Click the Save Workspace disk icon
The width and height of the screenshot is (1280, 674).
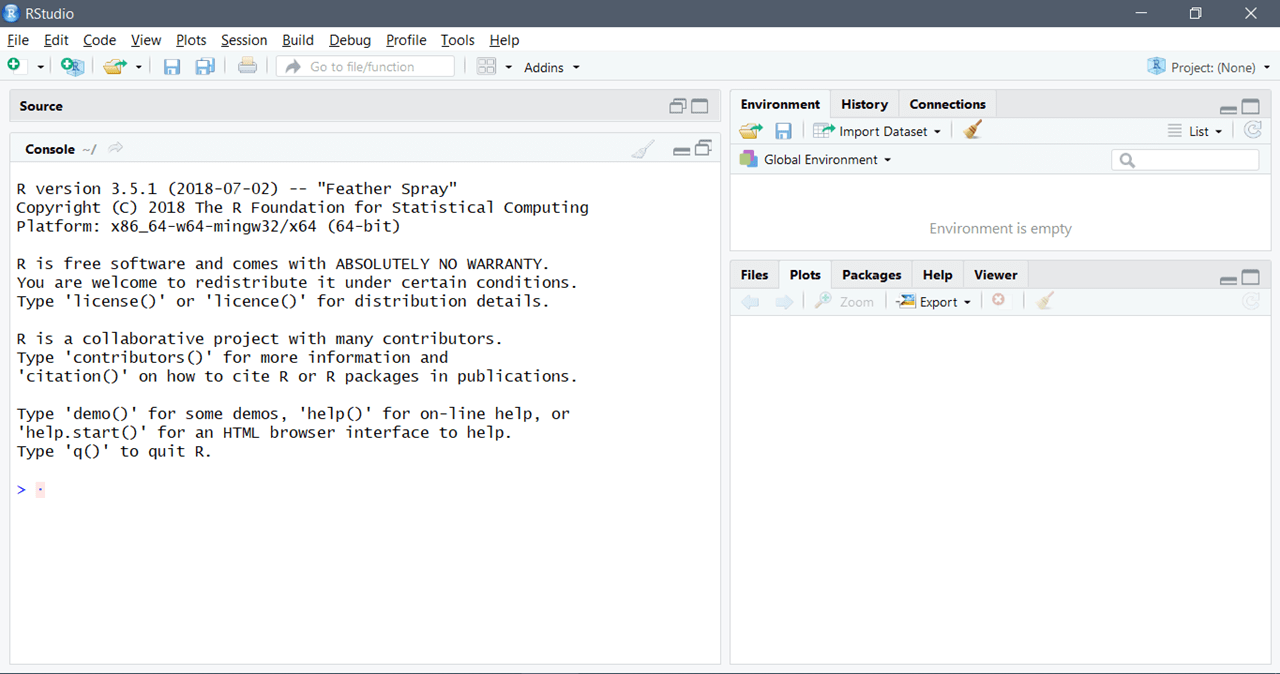coord(783,131)
